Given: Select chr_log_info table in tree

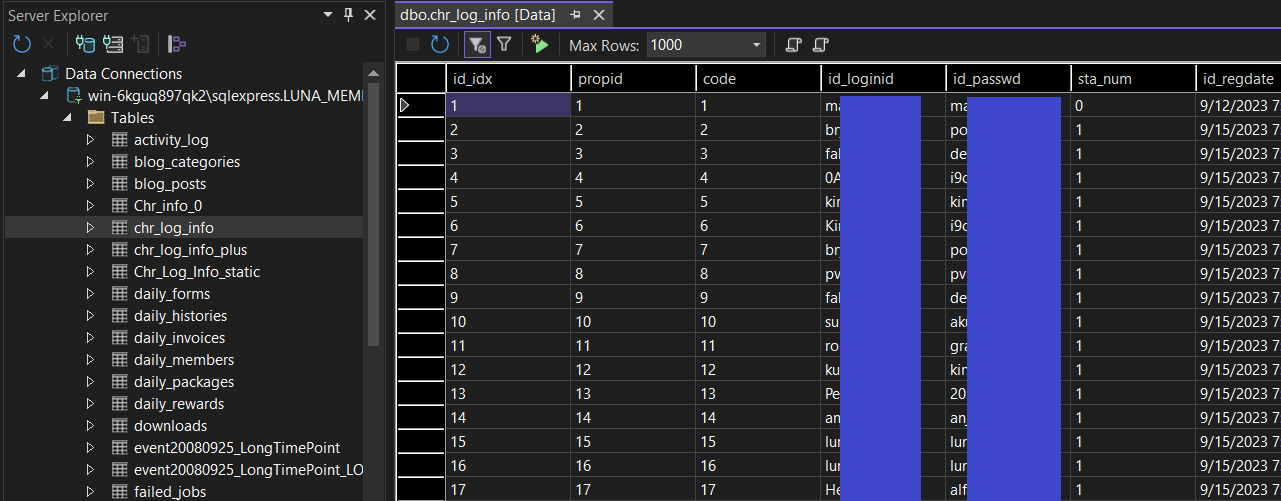Looking at the screenshot, I should coord(174,228).
